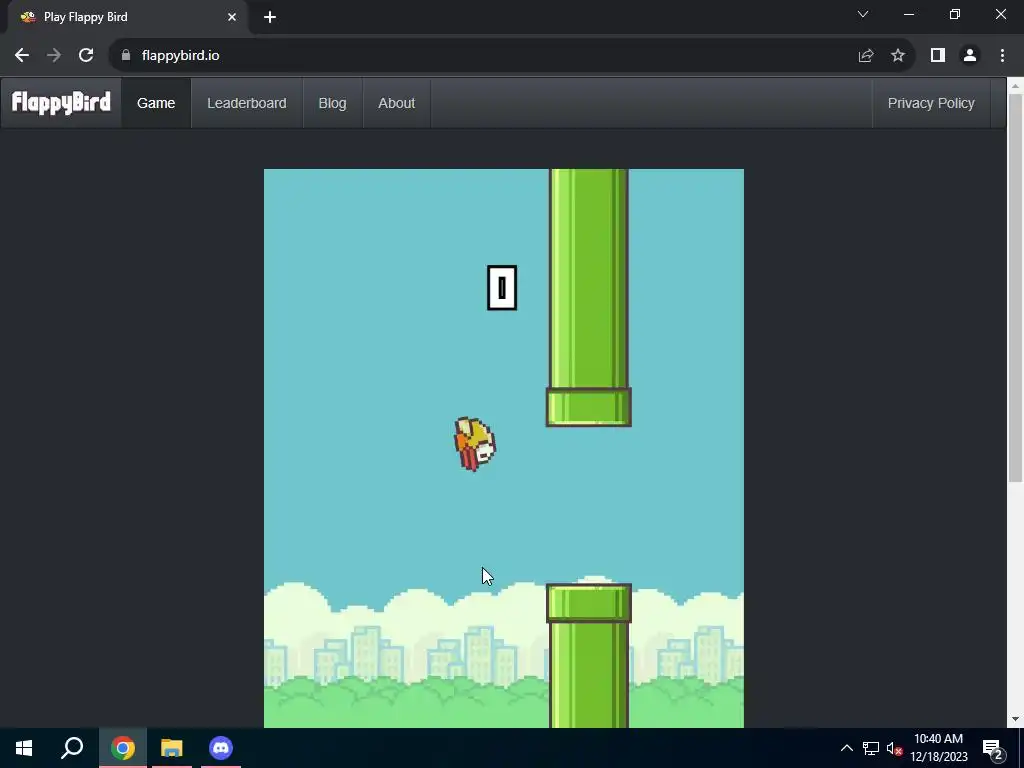Bookmark this tab with star icon
Image resolution: width=1024 pixels, height=768 pixels.
pos(898,56)
